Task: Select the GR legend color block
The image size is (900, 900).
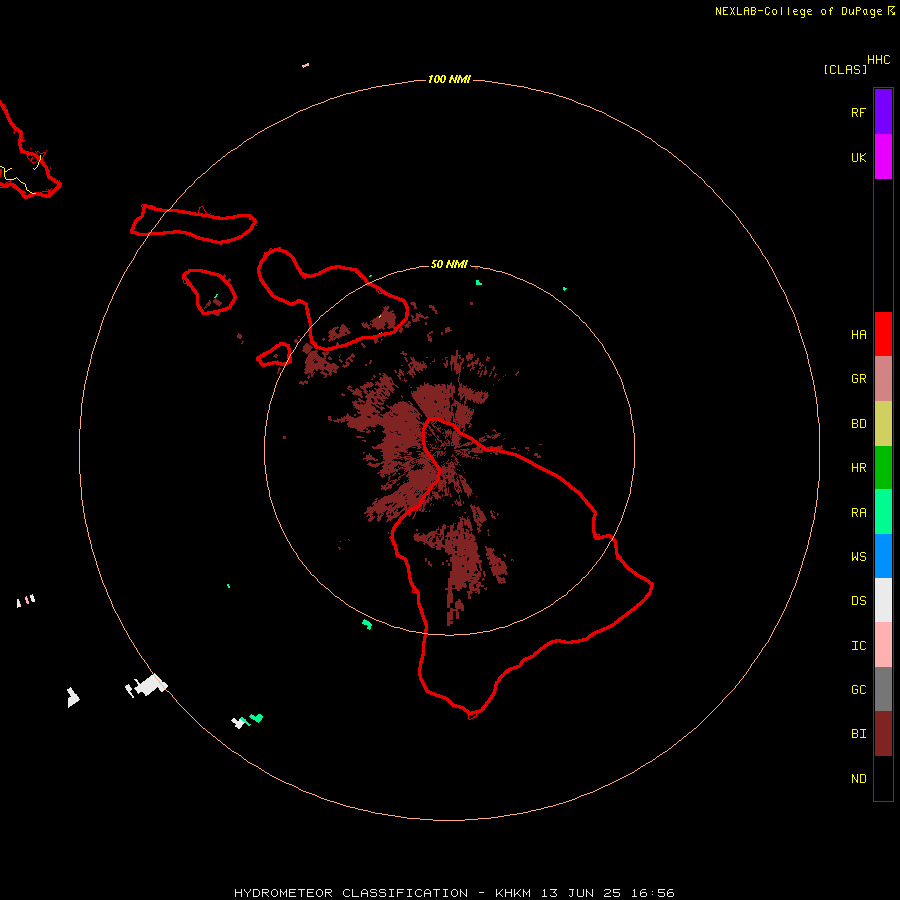Action: 883,379
